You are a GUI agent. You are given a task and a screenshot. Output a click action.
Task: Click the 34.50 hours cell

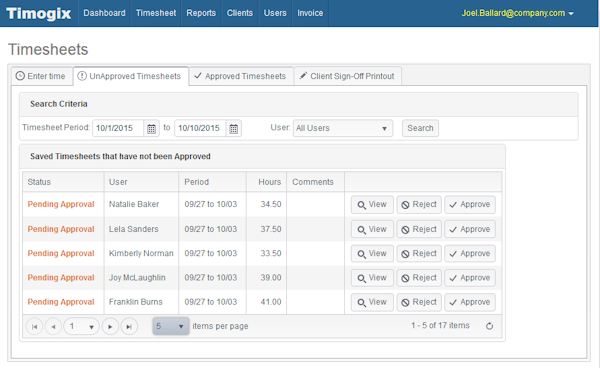coord(267,204)
